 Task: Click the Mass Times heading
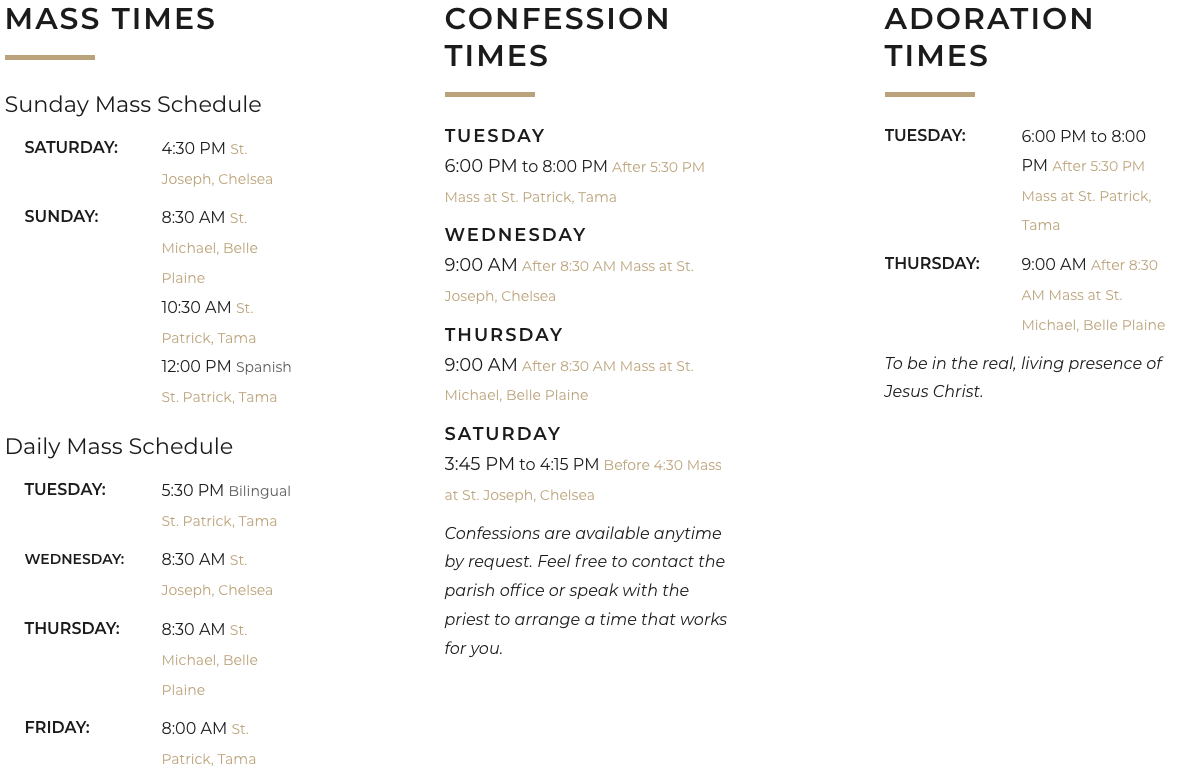tap(110, 19)
